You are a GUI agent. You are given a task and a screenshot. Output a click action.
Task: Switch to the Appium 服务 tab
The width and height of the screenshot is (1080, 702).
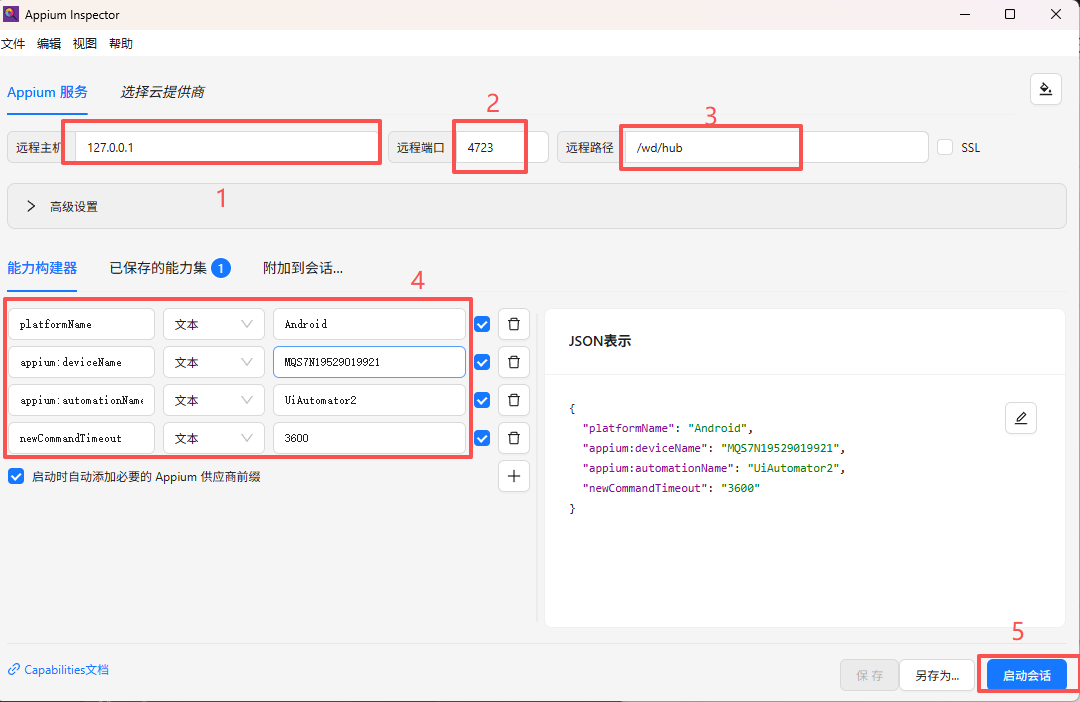coord(48,92)
